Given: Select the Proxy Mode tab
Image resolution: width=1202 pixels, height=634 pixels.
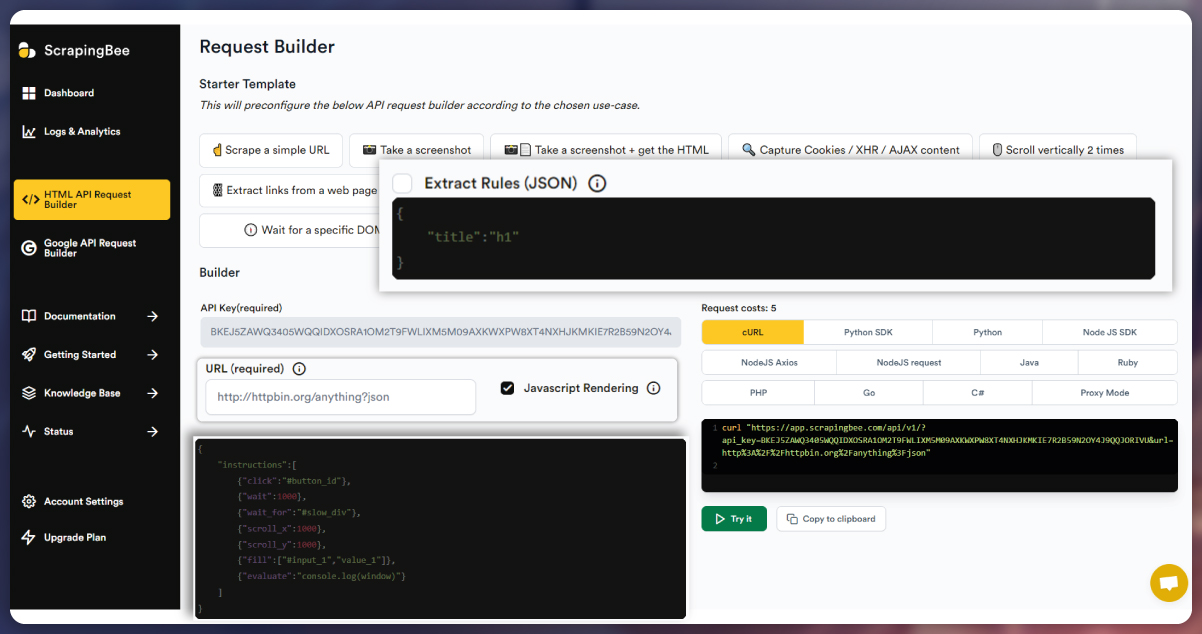Looking at the screenshot, I should point(1104,393).
